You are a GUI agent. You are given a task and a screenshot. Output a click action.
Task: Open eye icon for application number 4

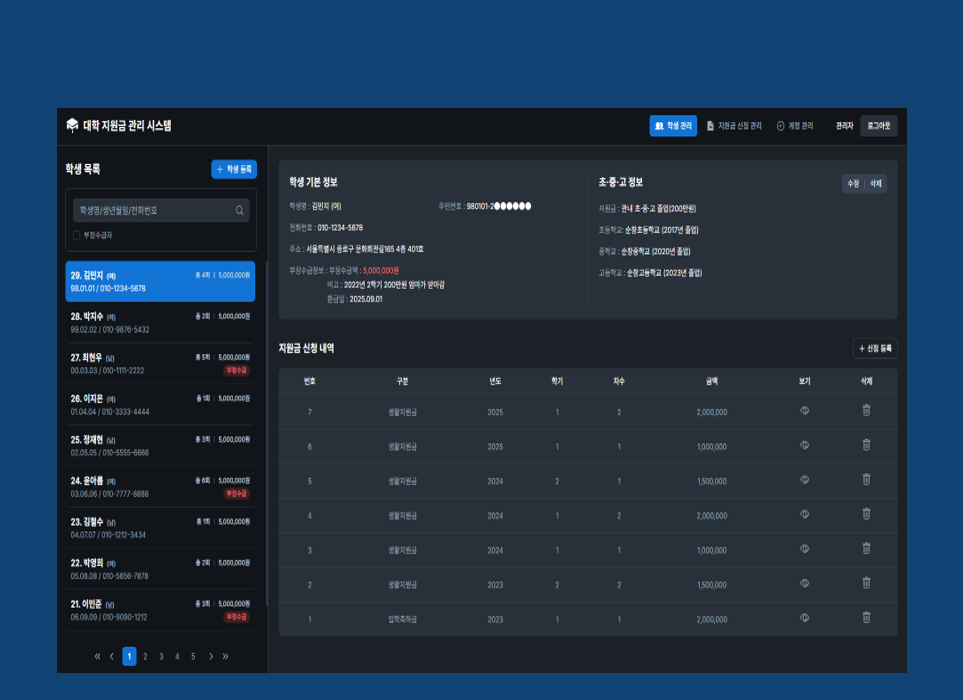click(x=804, y=515)
